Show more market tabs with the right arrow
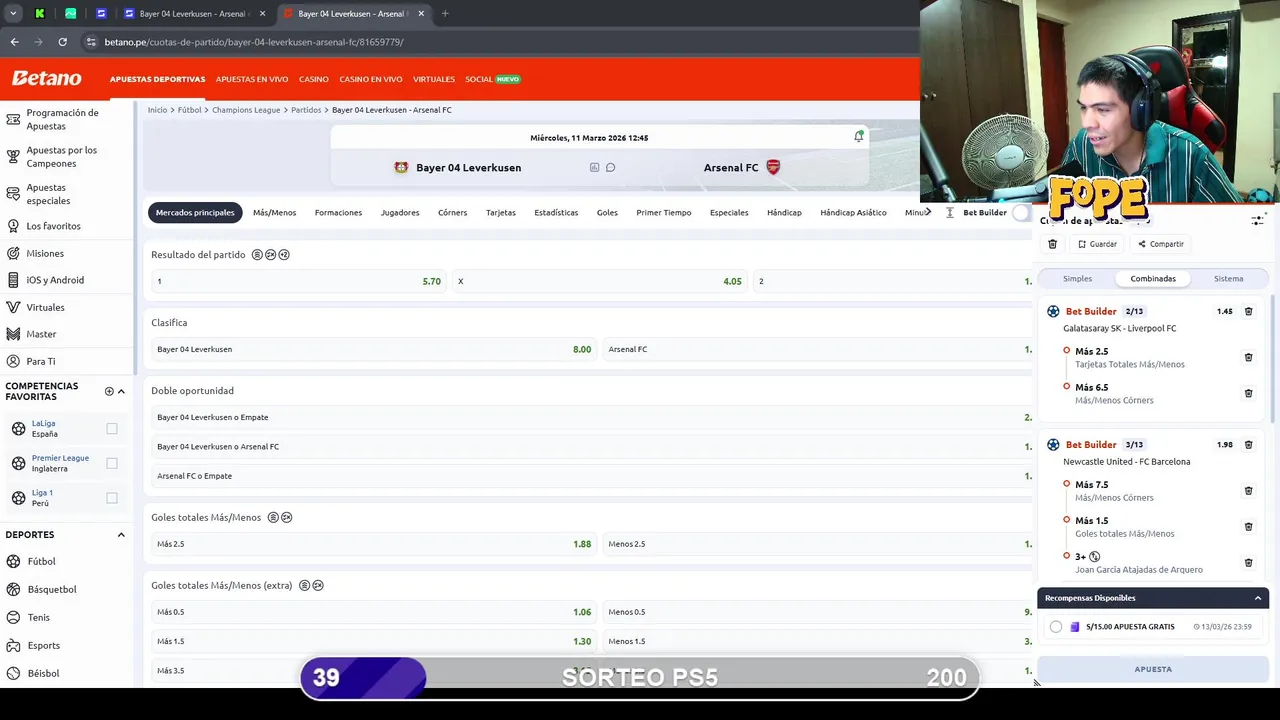The height and width of the screenshot is (720, 1280). pyautogui.click(x=928, y=212)
